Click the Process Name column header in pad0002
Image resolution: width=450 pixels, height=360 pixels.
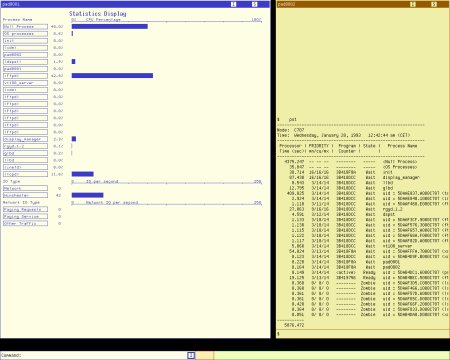(x=402, y=146)
